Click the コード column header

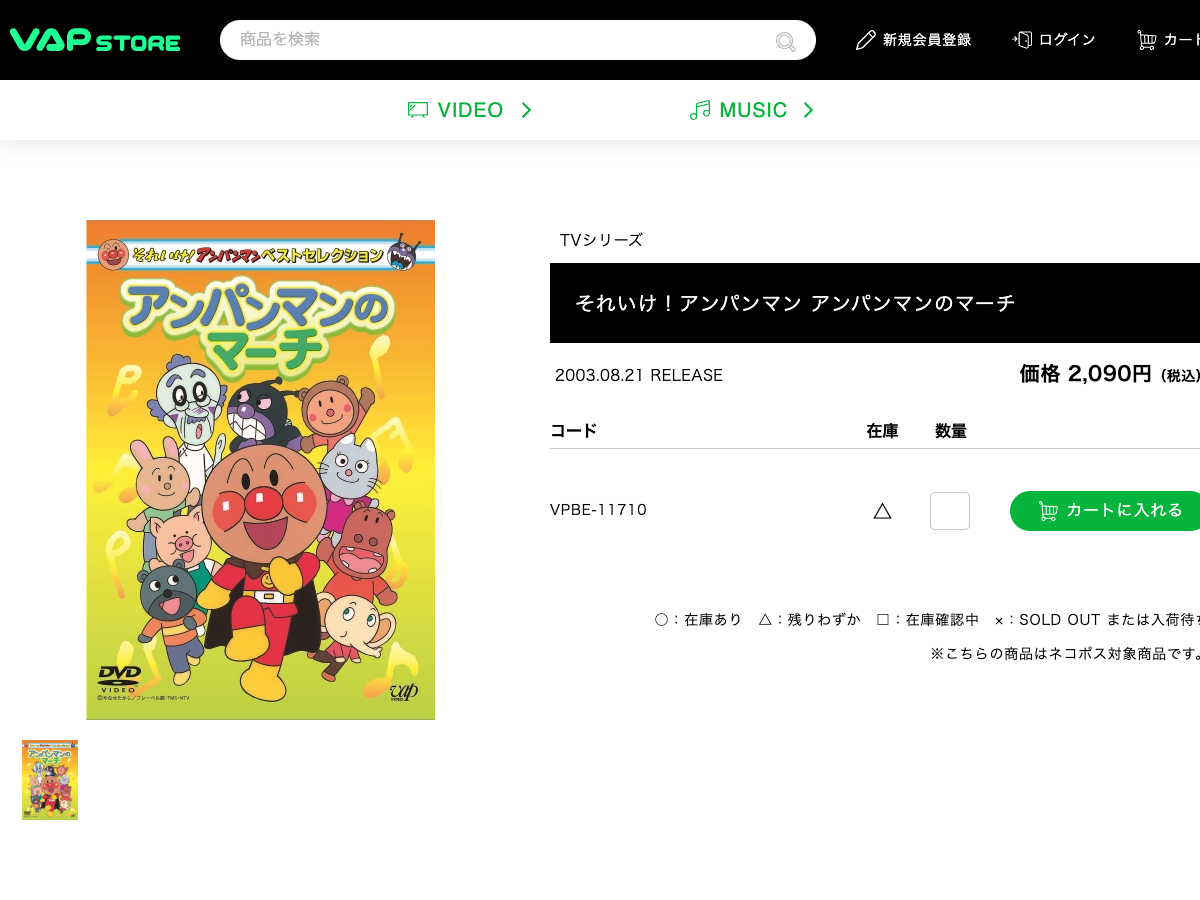tap(573, 431)
